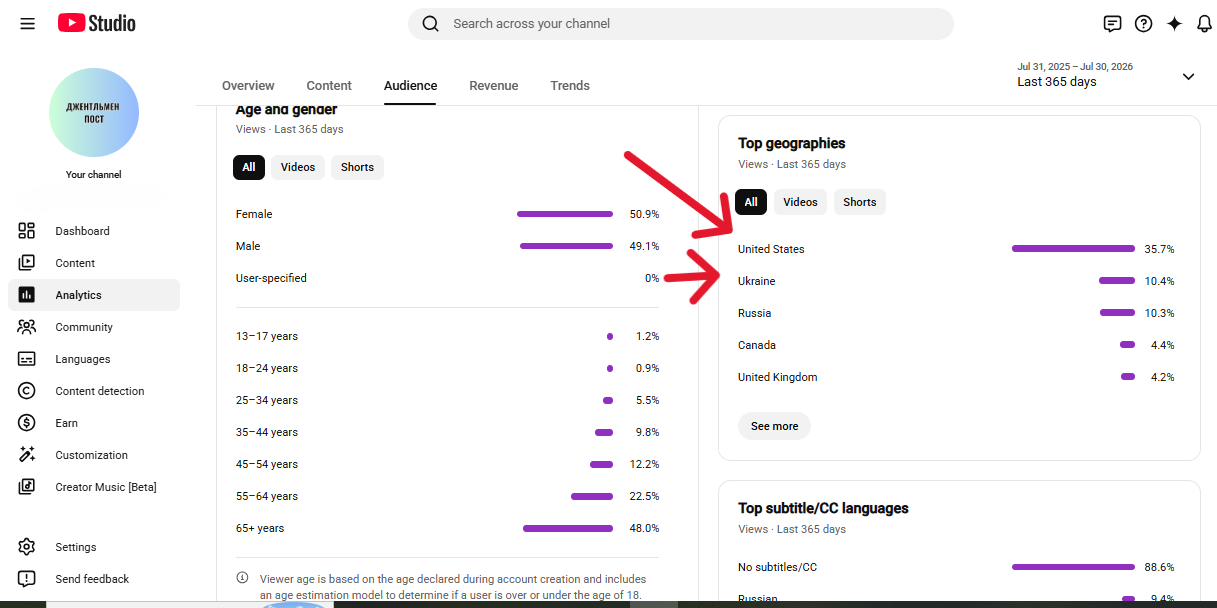Click the Creator Music icon
Screen dimensions: 1217x608
[x=27, y=487]
